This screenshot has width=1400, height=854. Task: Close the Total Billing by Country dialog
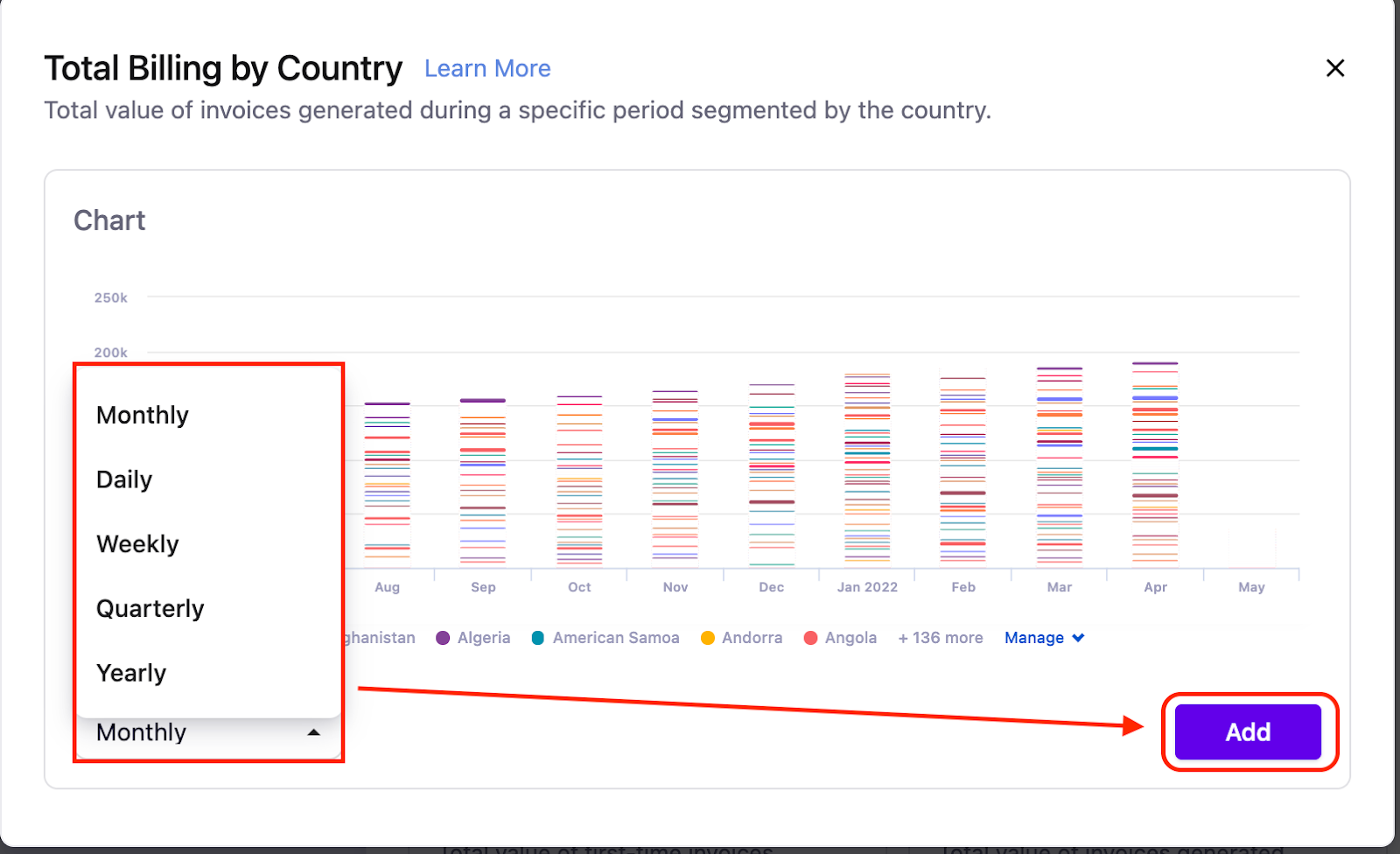1334,68
